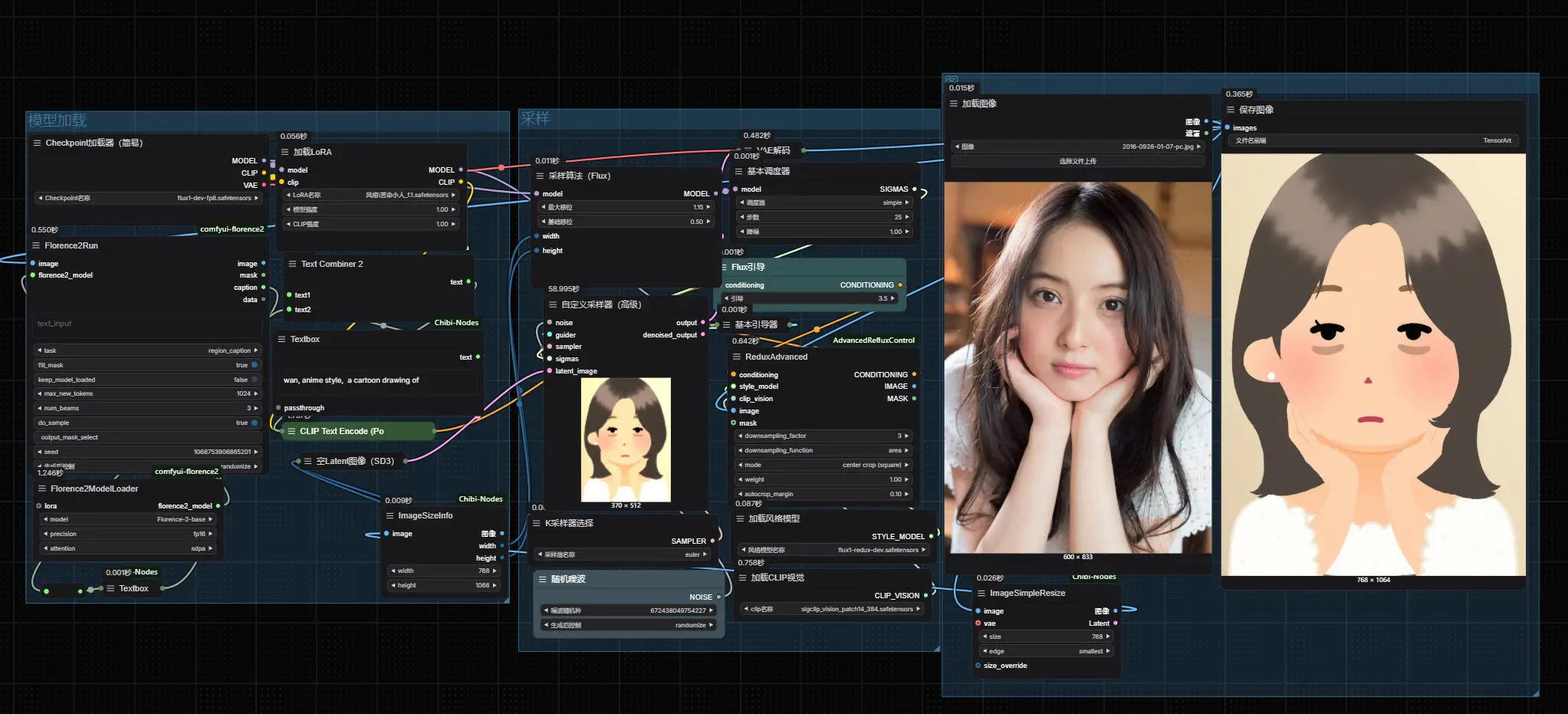1568x714 pixels.
Task: Click the 文件名前缀 TensorArt field
Action: click(x=1372, y=140)
